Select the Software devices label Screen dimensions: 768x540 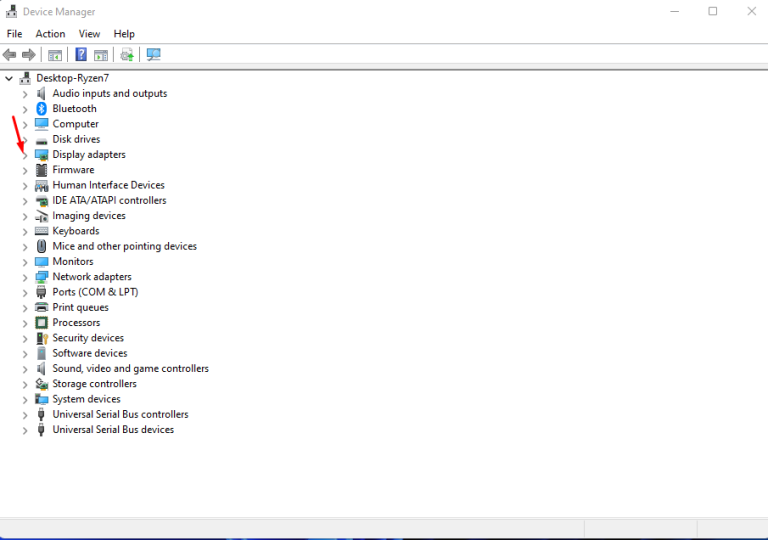pyautogui.click(x=90, y=353)
